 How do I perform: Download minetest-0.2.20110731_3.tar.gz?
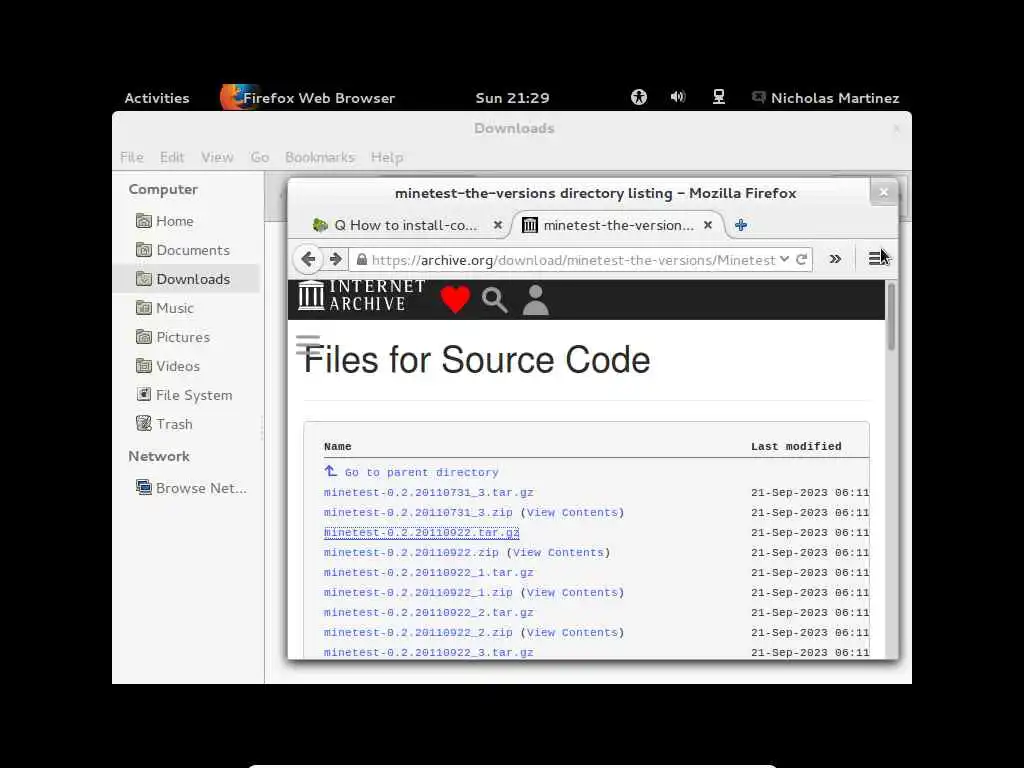pos(428,492)
